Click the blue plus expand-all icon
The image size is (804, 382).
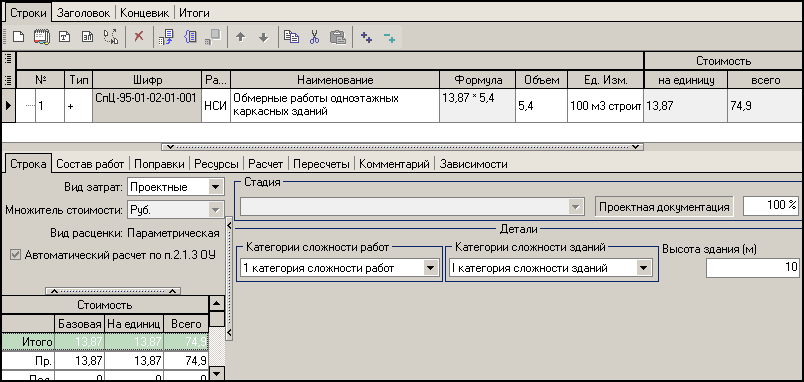pyautogui.click(x=366, y=37)
